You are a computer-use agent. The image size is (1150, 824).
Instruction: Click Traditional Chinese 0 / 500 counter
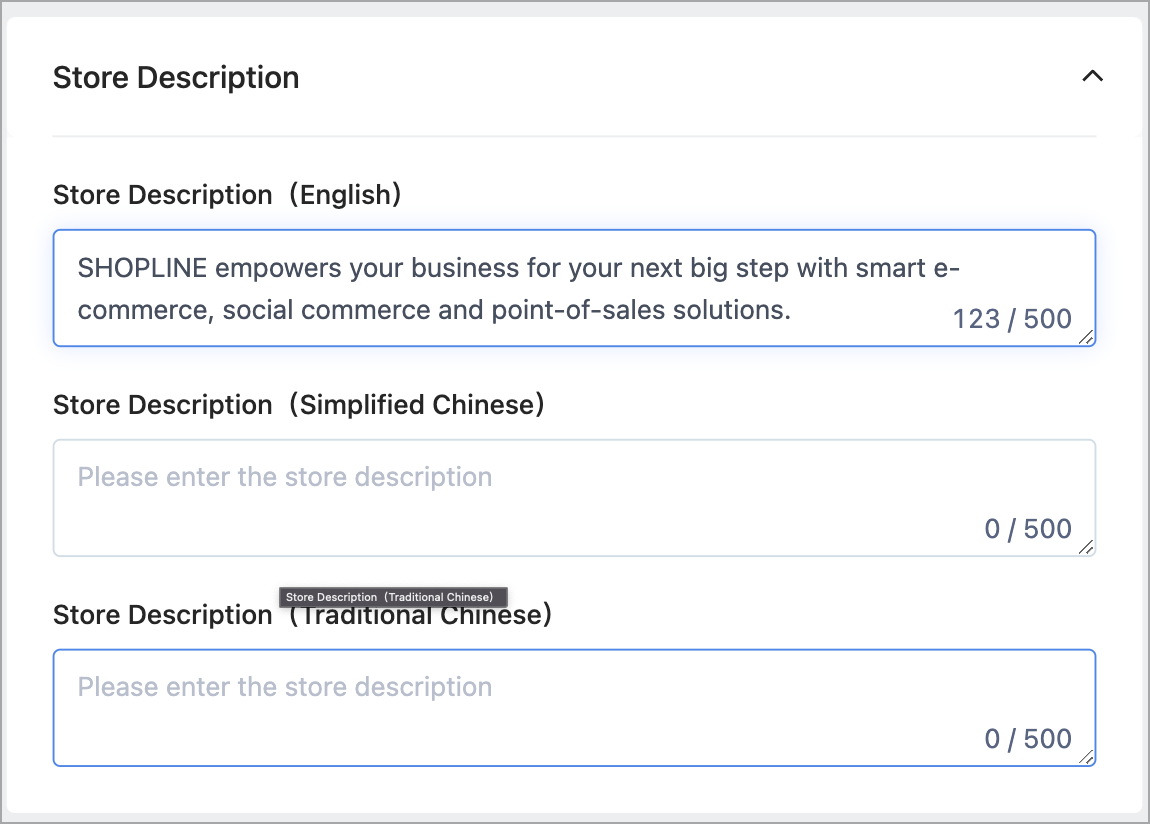point(1028,738)
